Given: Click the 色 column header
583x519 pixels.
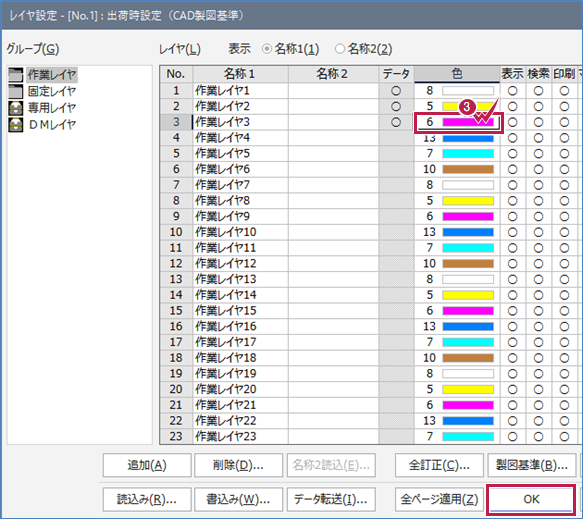Looking at the screenshot, I should coord(457,74).
